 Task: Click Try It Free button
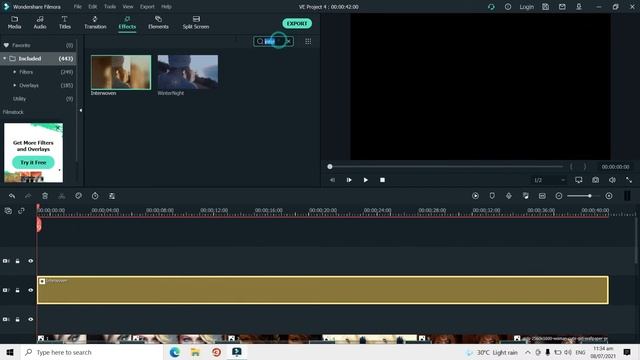tap(33, 162)
